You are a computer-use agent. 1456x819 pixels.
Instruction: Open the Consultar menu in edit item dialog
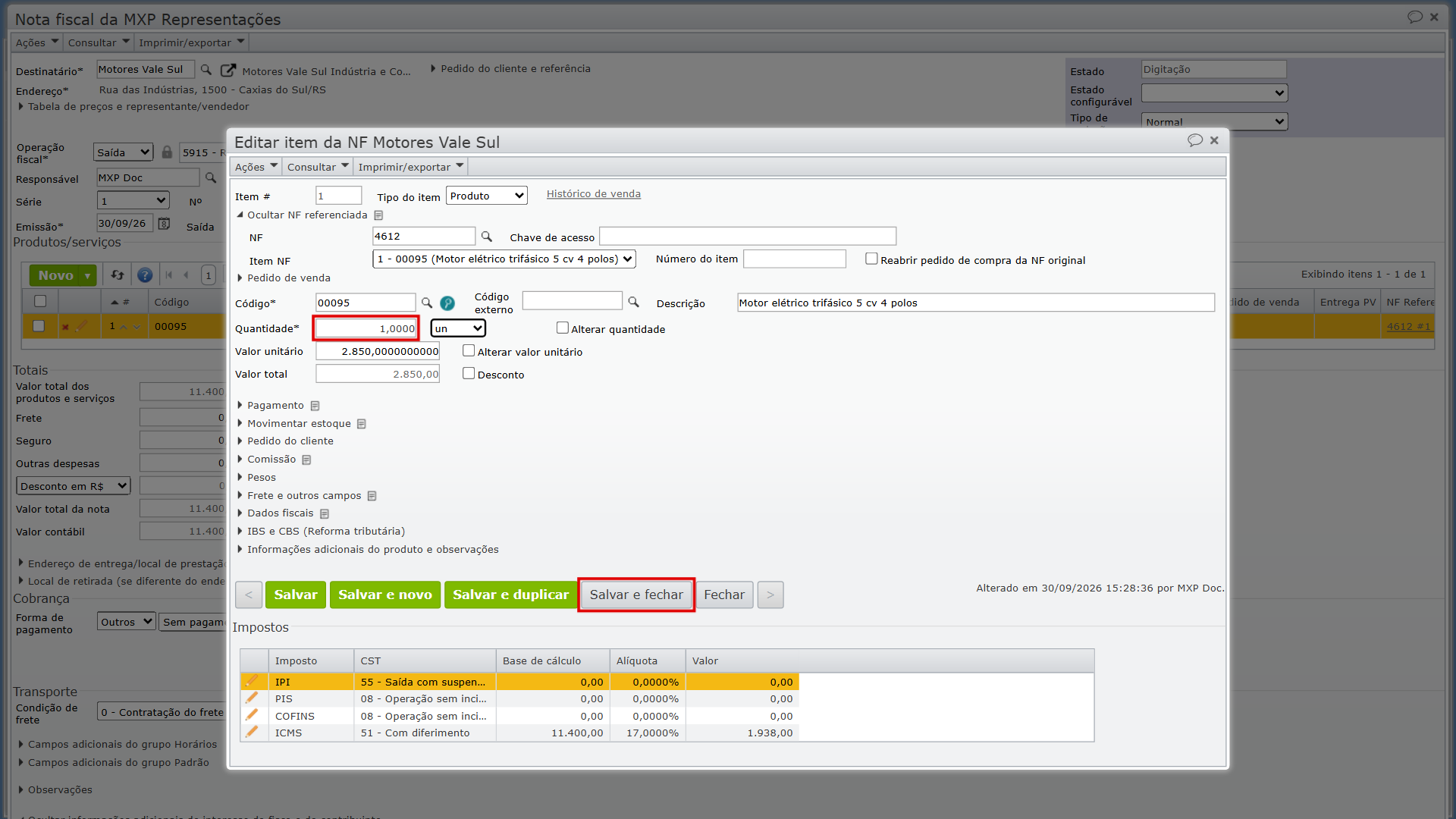[x=318, y=167]
